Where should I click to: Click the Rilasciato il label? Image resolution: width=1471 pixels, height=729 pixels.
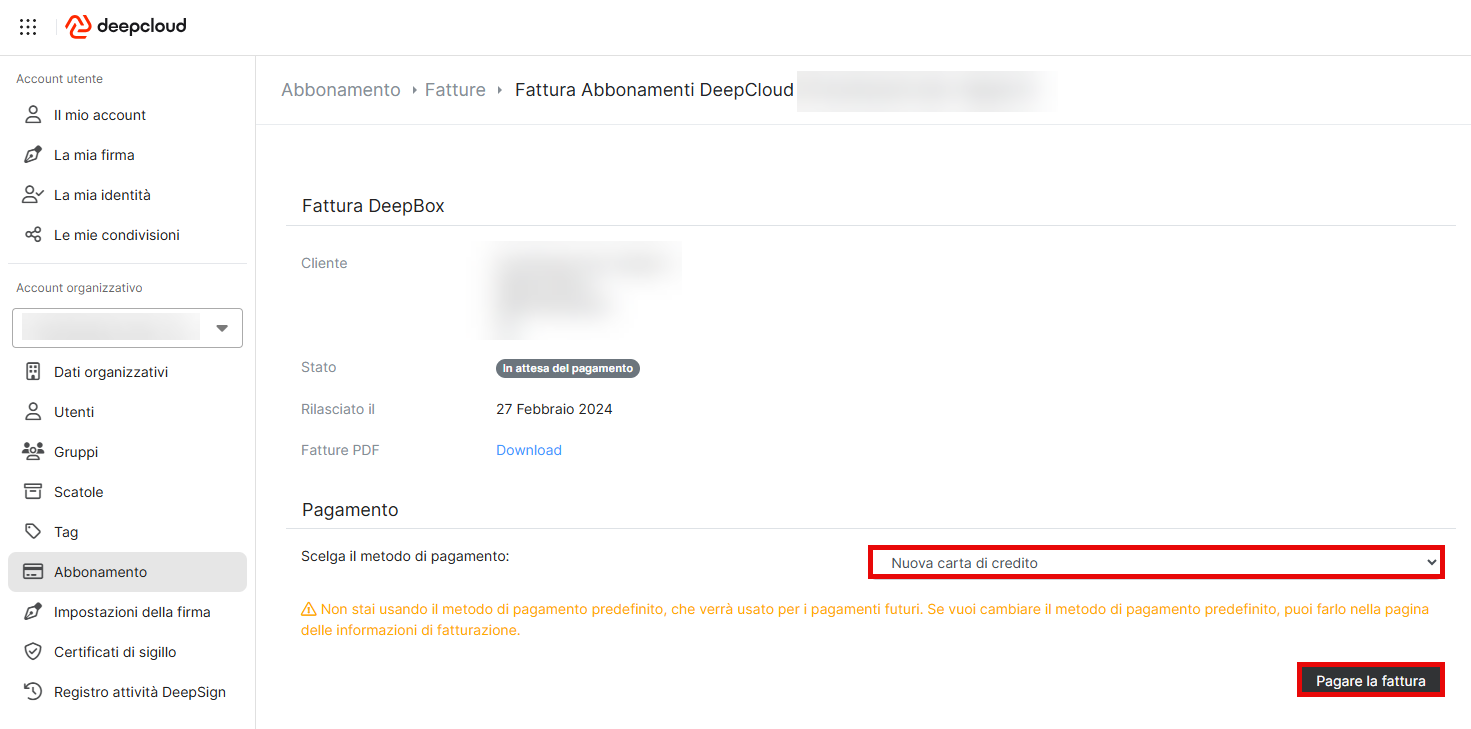[338, 409]
